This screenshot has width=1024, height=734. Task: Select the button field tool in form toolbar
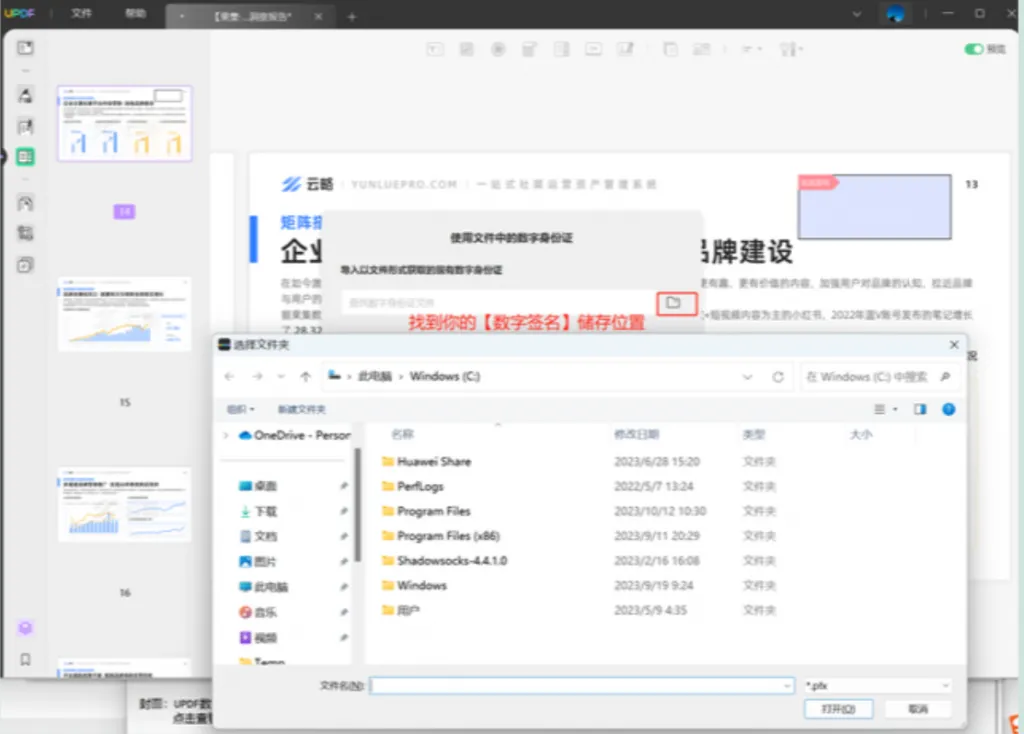click(x=593, y=49)
